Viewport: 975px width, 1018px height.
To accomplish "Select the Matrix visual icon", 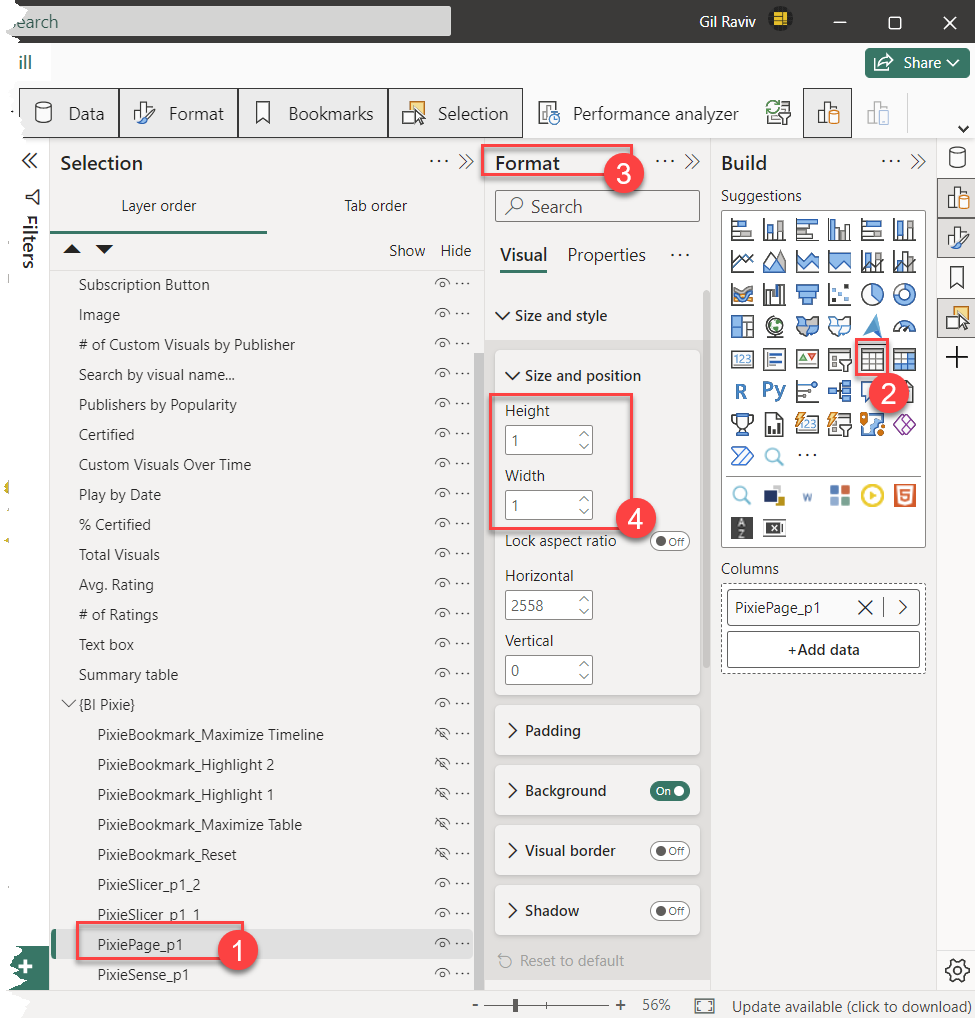I will tap(904, 358).
